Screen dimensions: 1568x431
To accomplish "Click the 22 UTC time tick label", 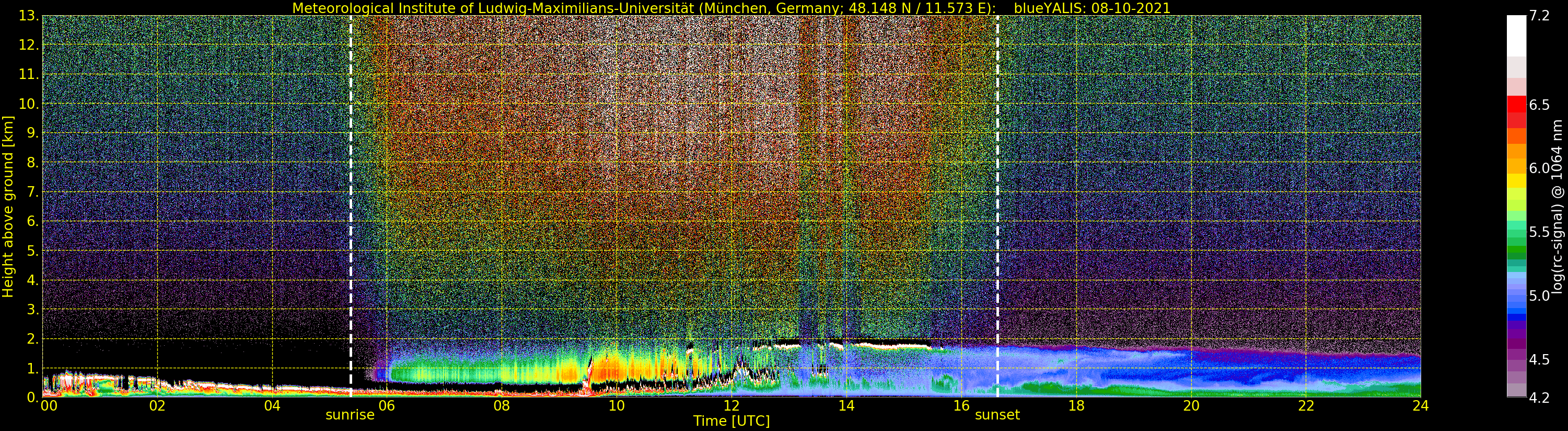I will [x=1306, y=406].
